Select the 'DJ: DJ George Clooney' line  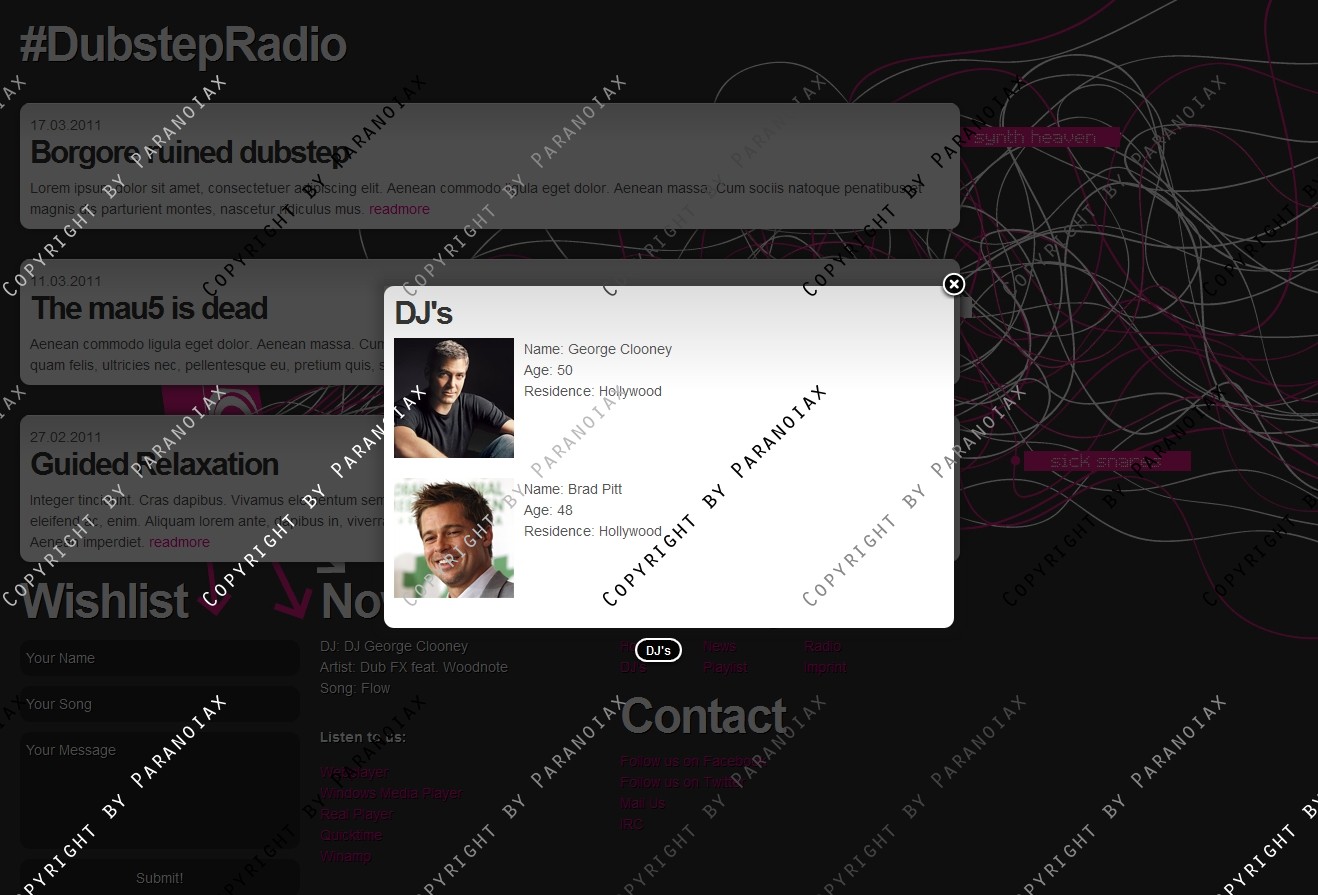click(394, 646)
